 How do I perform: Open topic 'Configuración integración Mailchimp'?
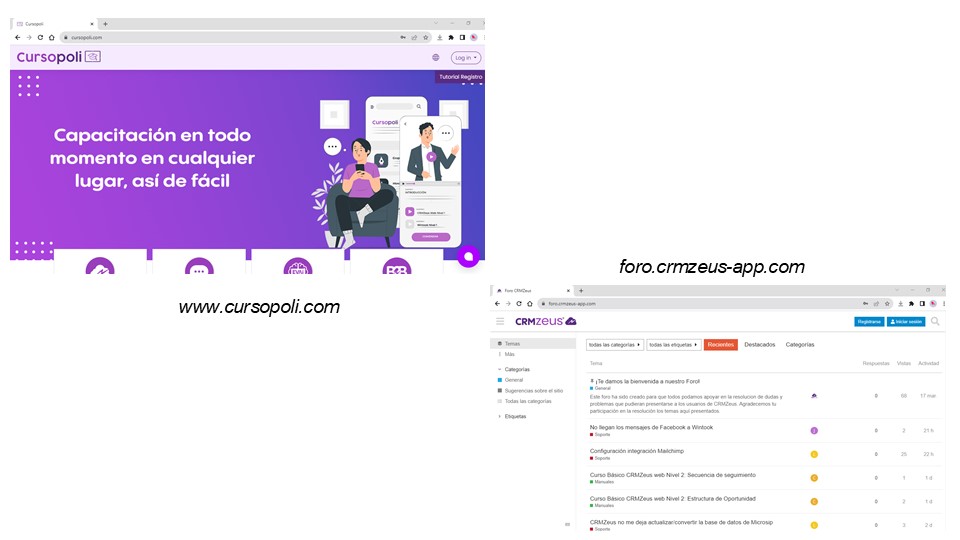pyautogui.click(x=643, y=451)
